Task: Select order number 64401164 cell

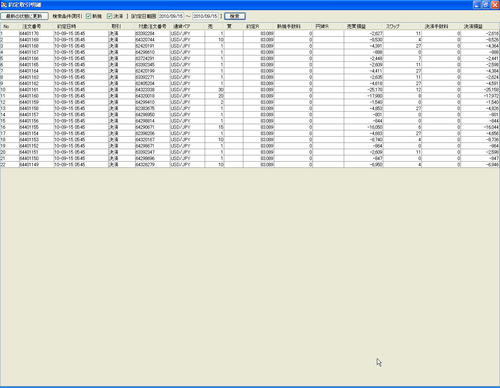Action: tap(36, 71)
